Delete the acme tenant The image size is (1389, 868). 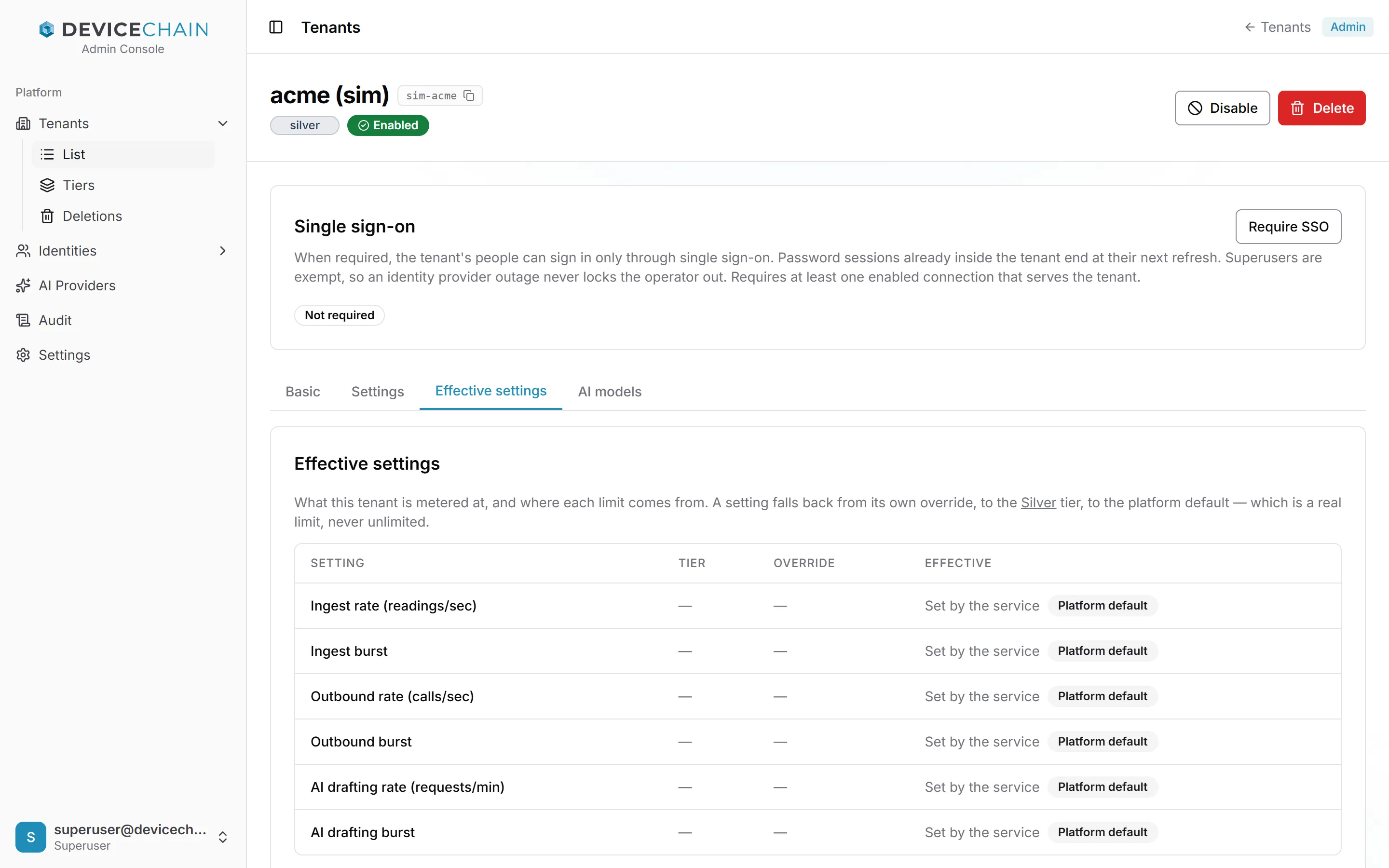[x=1321, y=108]
